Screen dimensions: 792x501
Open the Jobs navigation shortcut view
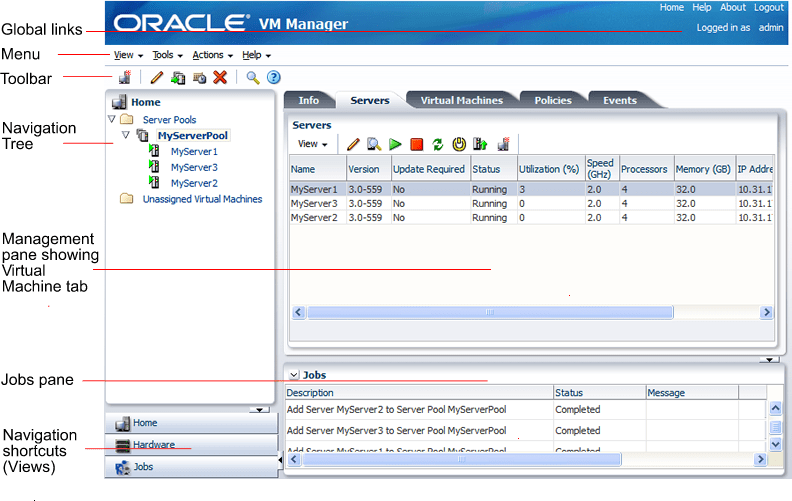191,467
